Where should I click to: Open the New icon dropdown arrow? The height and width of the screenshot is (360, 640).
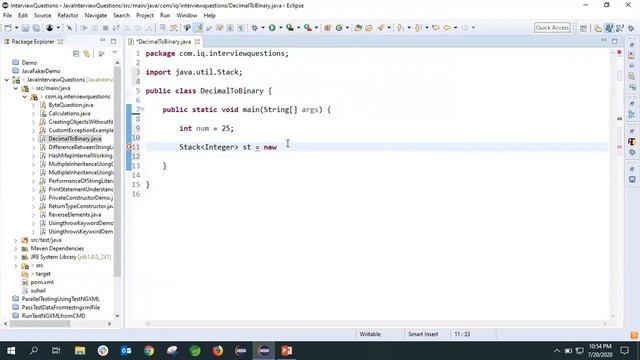click(17, 28)
